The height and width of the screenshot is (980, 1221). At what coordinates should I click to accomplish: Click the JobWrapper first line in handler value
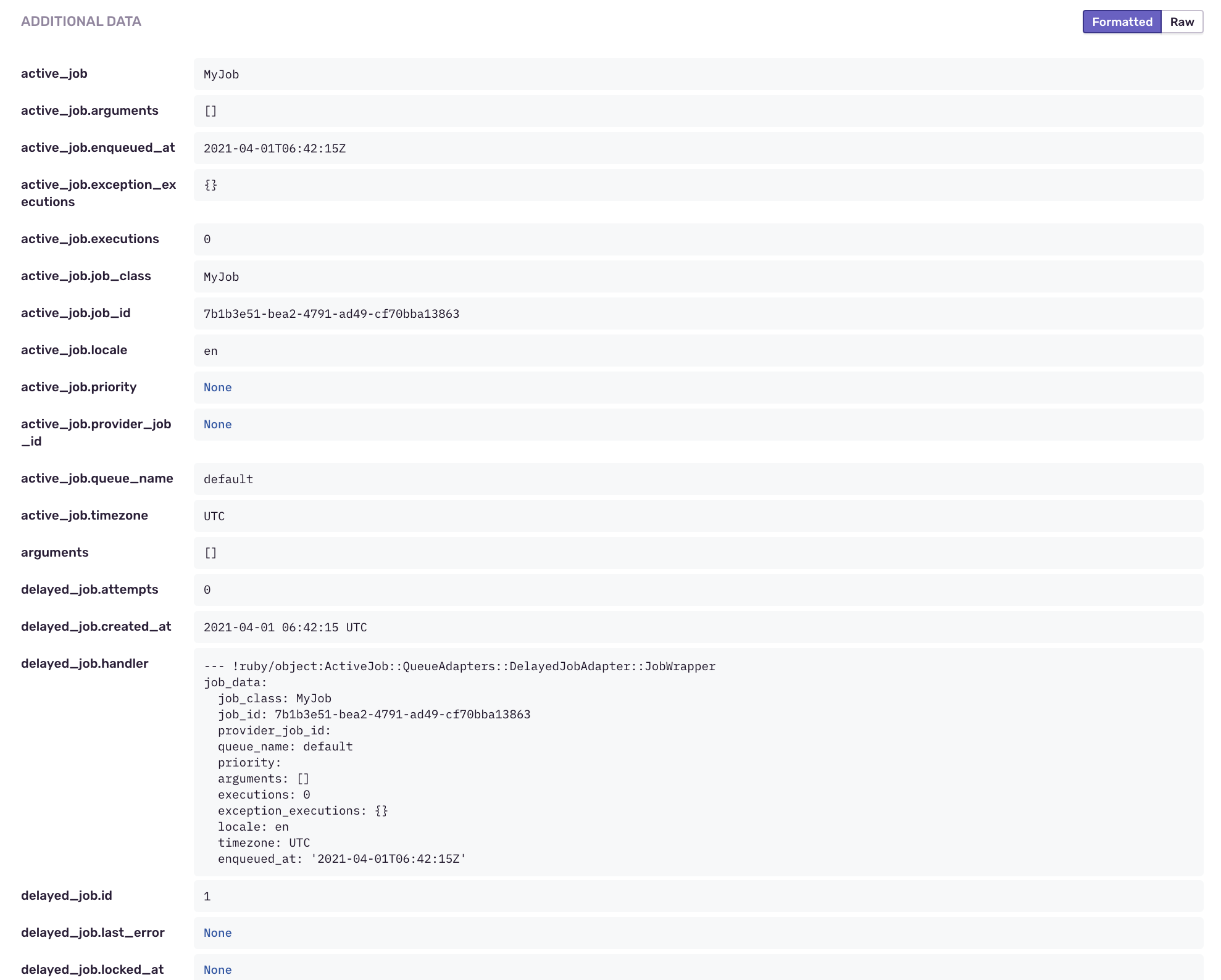point(460,666)
